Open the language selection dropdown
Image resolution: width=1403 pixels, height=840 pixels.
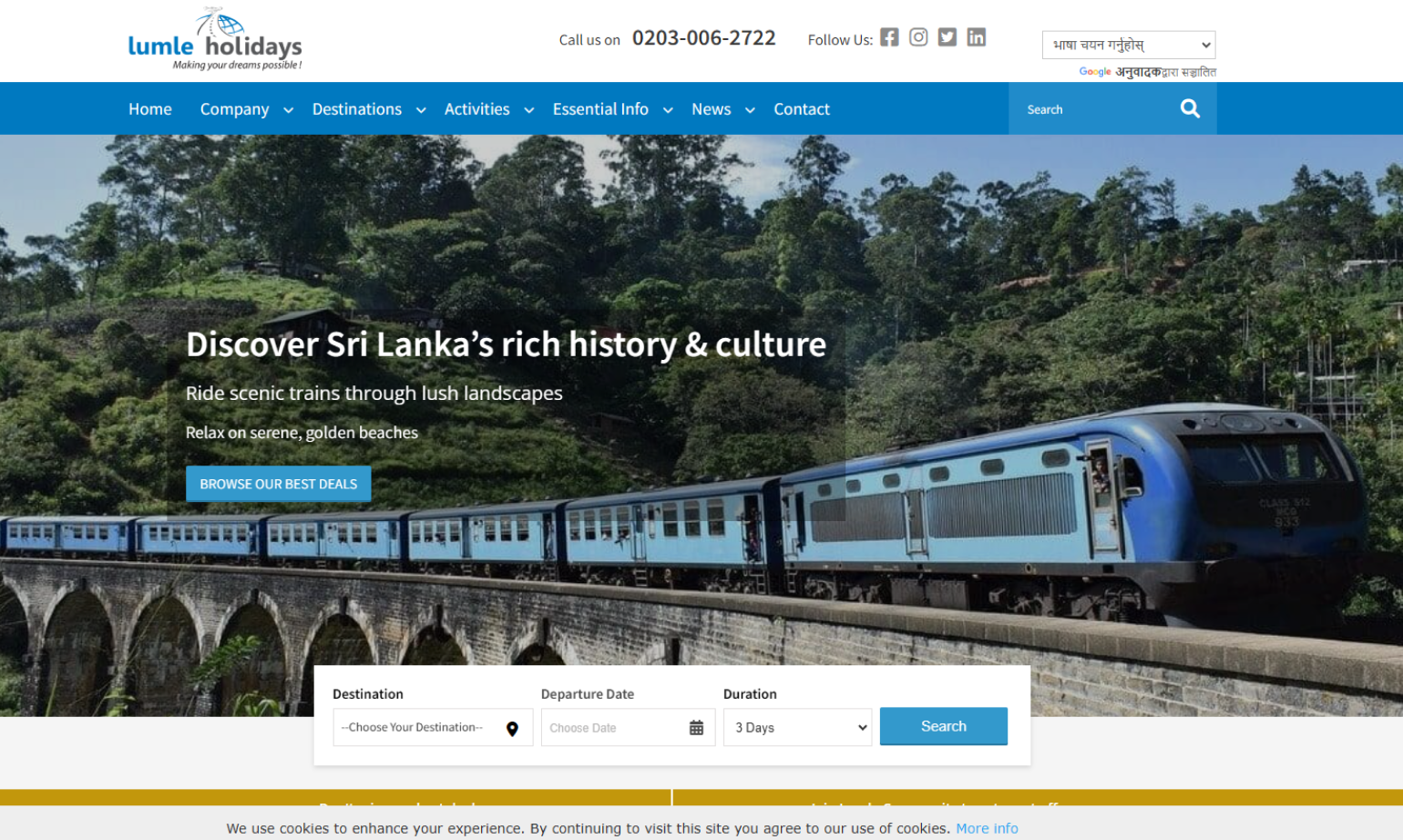tap(1129, 45)
